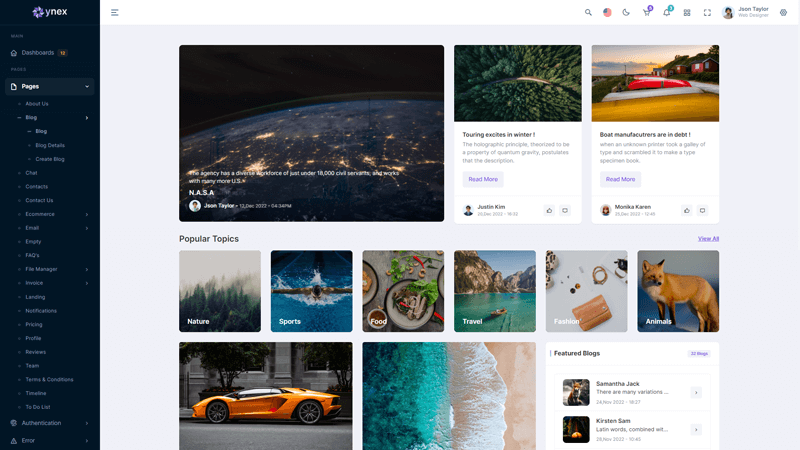Open the settings gear icon
The height and width of the screenshot is (450, 800).
[x=783, y=13]
